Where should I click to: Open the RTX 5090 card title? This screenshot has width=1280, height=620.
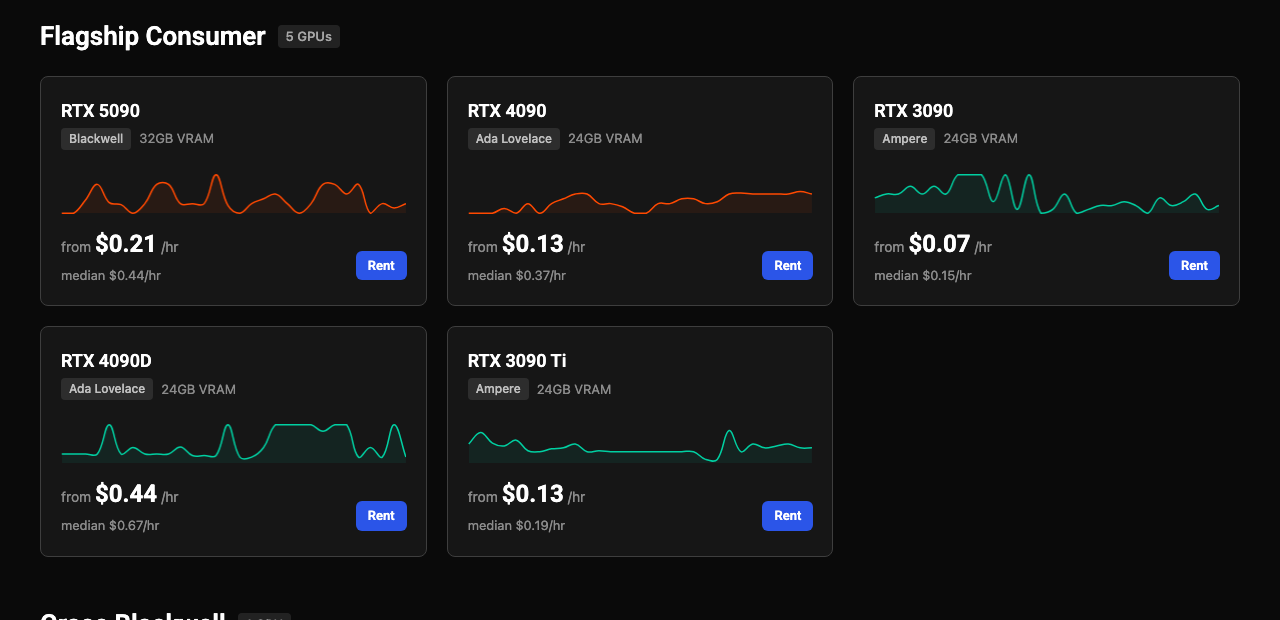pos(100,111)
